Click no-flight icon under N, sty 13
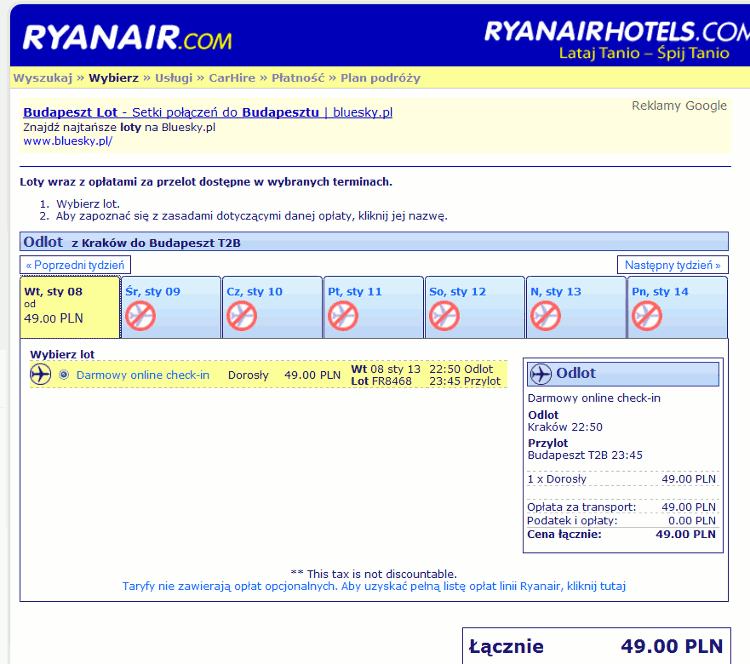 click(546, 317)
